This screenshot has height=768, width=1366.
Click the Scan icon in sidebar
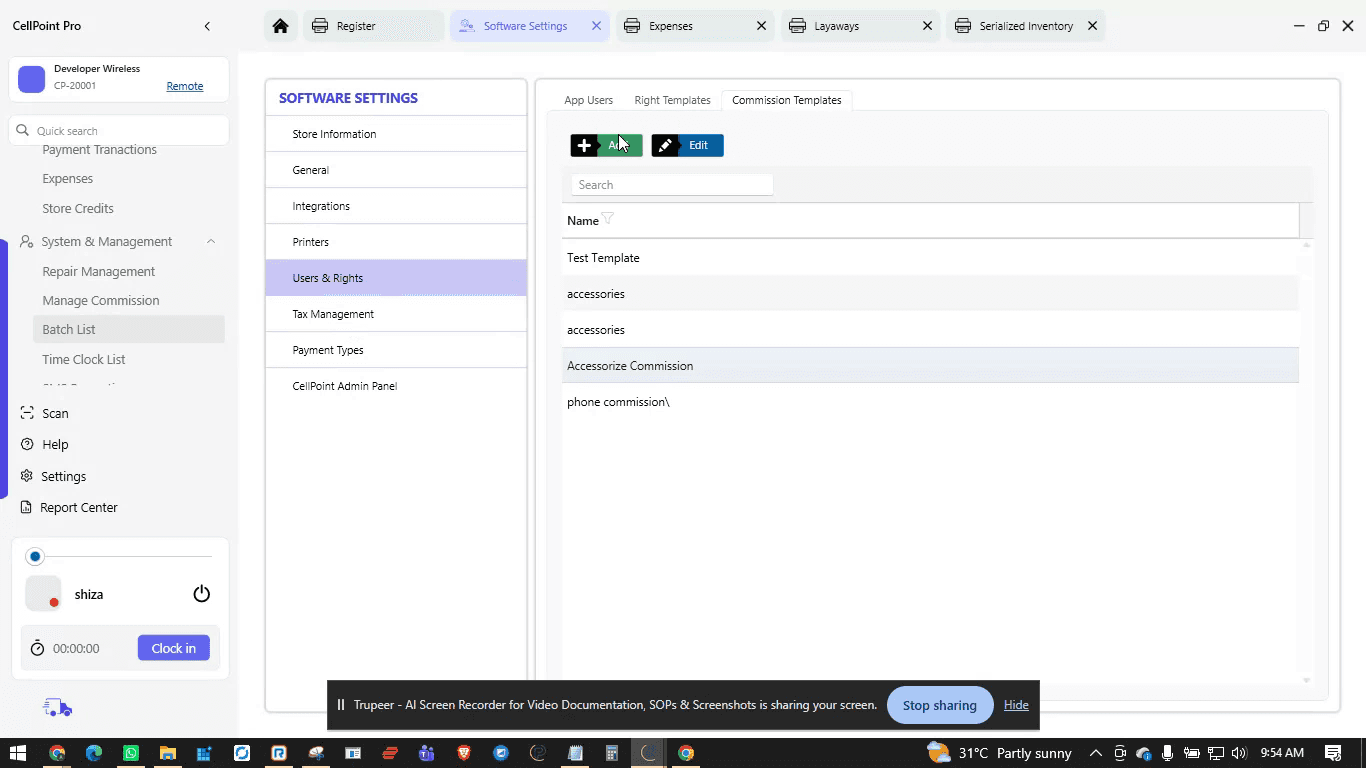tap(27, 413)
